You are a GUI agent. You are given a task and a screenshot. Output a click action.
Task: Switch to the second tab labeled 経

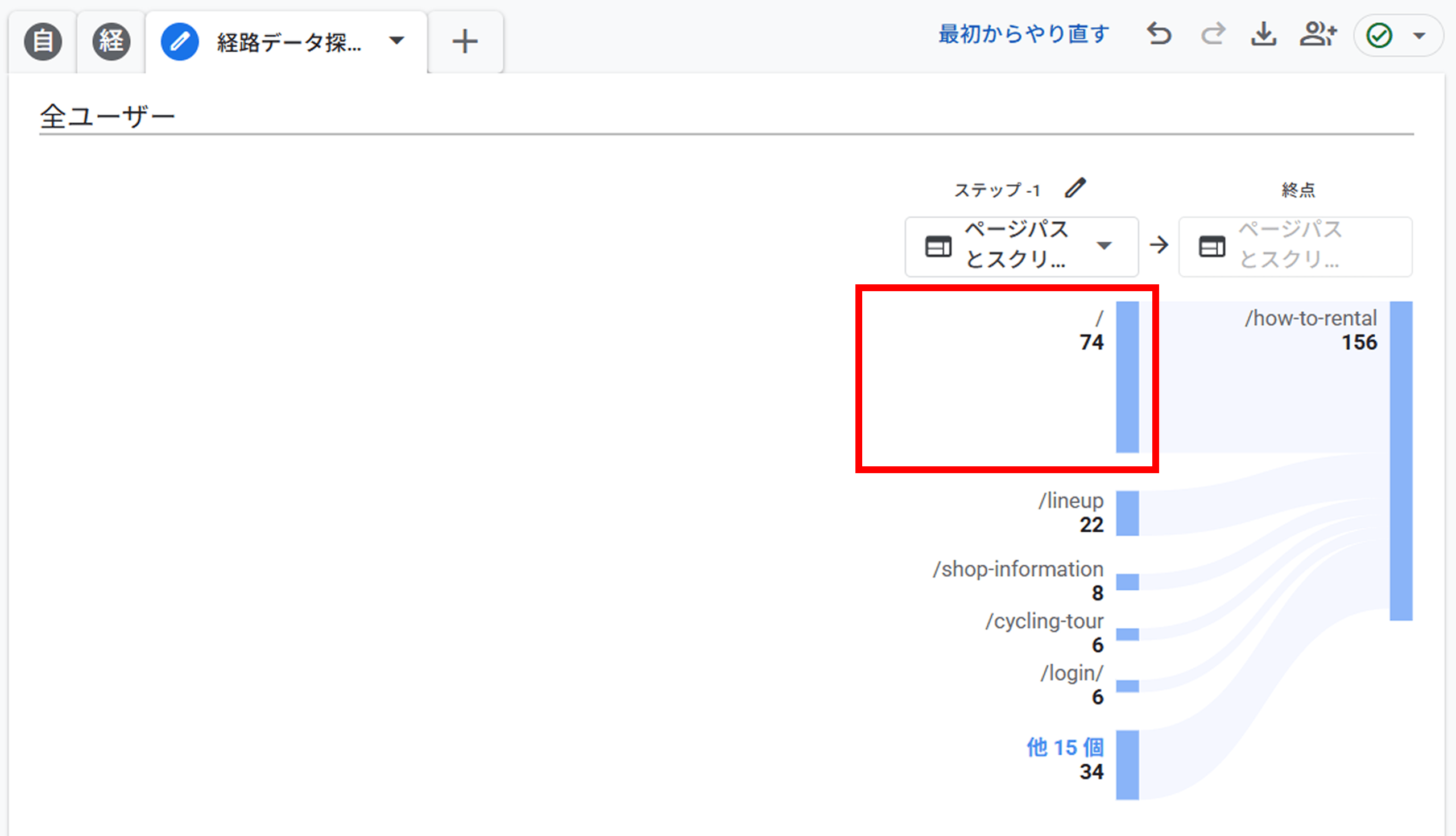tap(111, 42)
